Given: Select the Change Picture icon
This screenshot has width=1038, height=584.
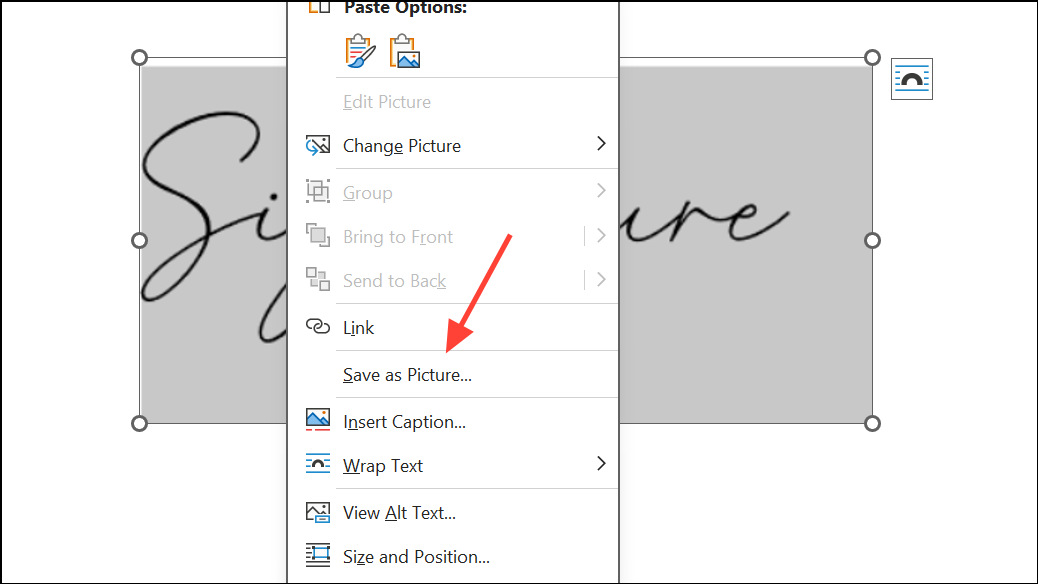Looking at the screenshot, I should click(x=317, y=144).
